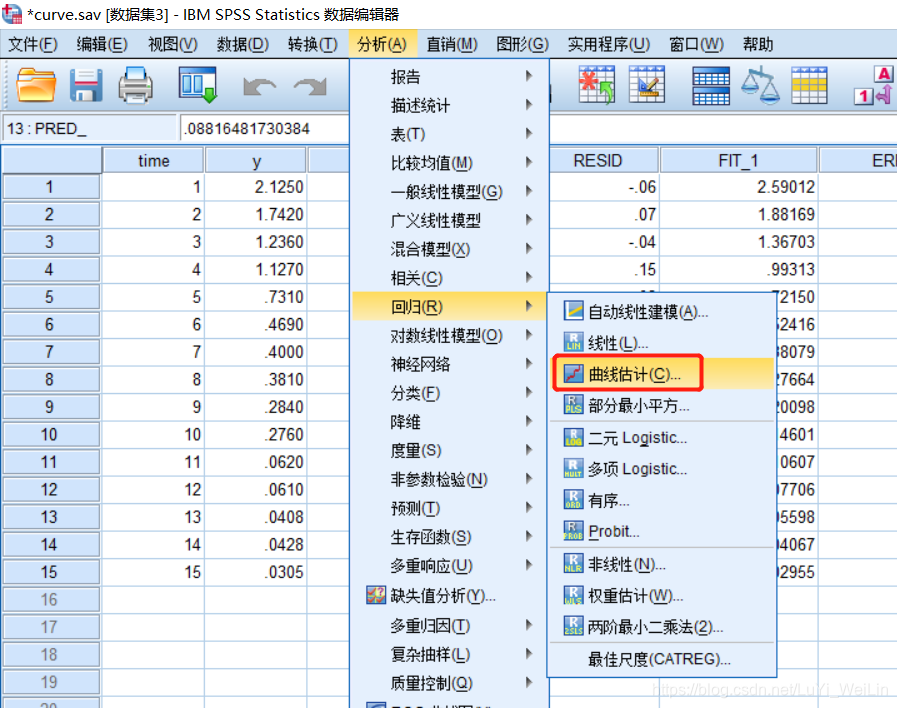The image size is (897, 708).
Task: Choose 多项 Logistic regression item
Action: (x=662, y=469)
